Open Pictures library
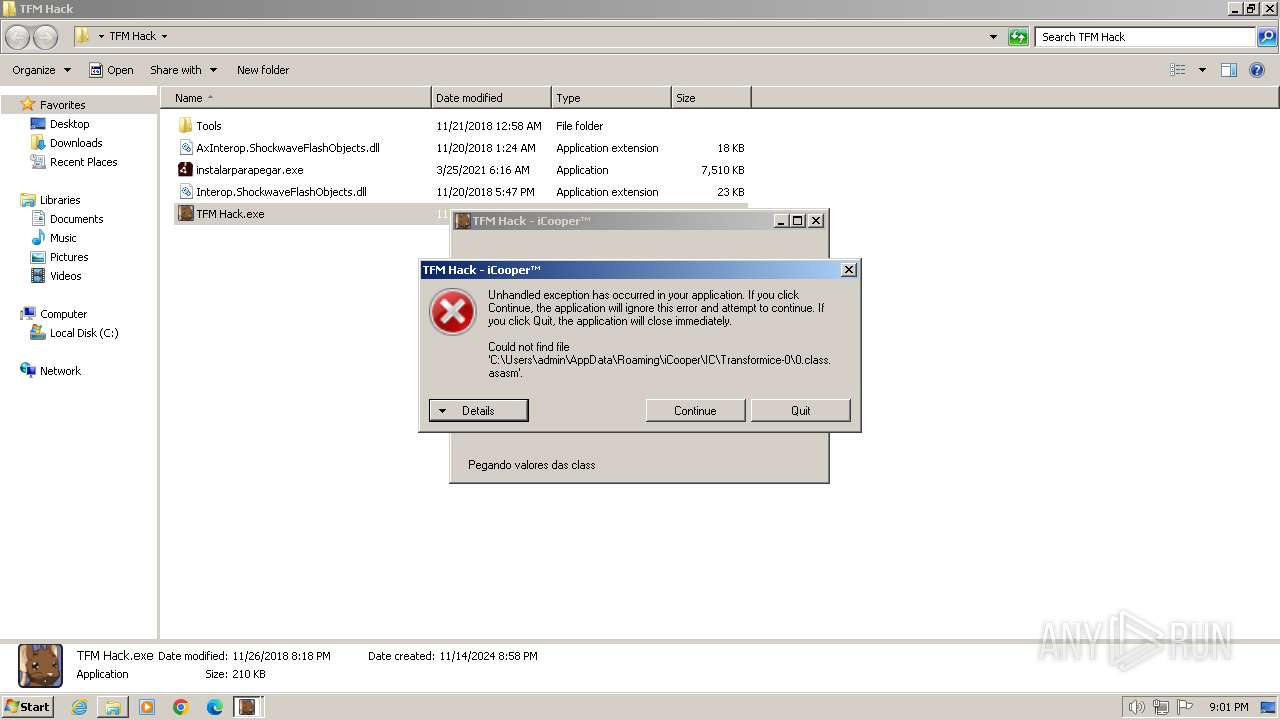The height and width of the screenshot is (720, 1280). point(69,257)
